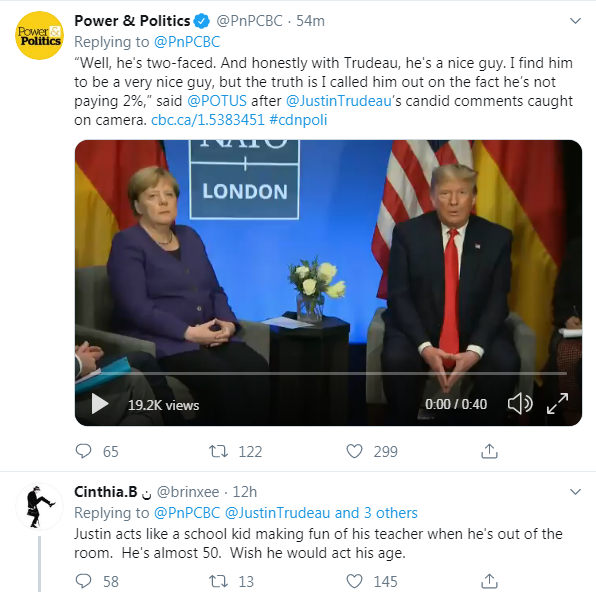Open @JustinTrudeau mention in tweet text

pos(339,101)
